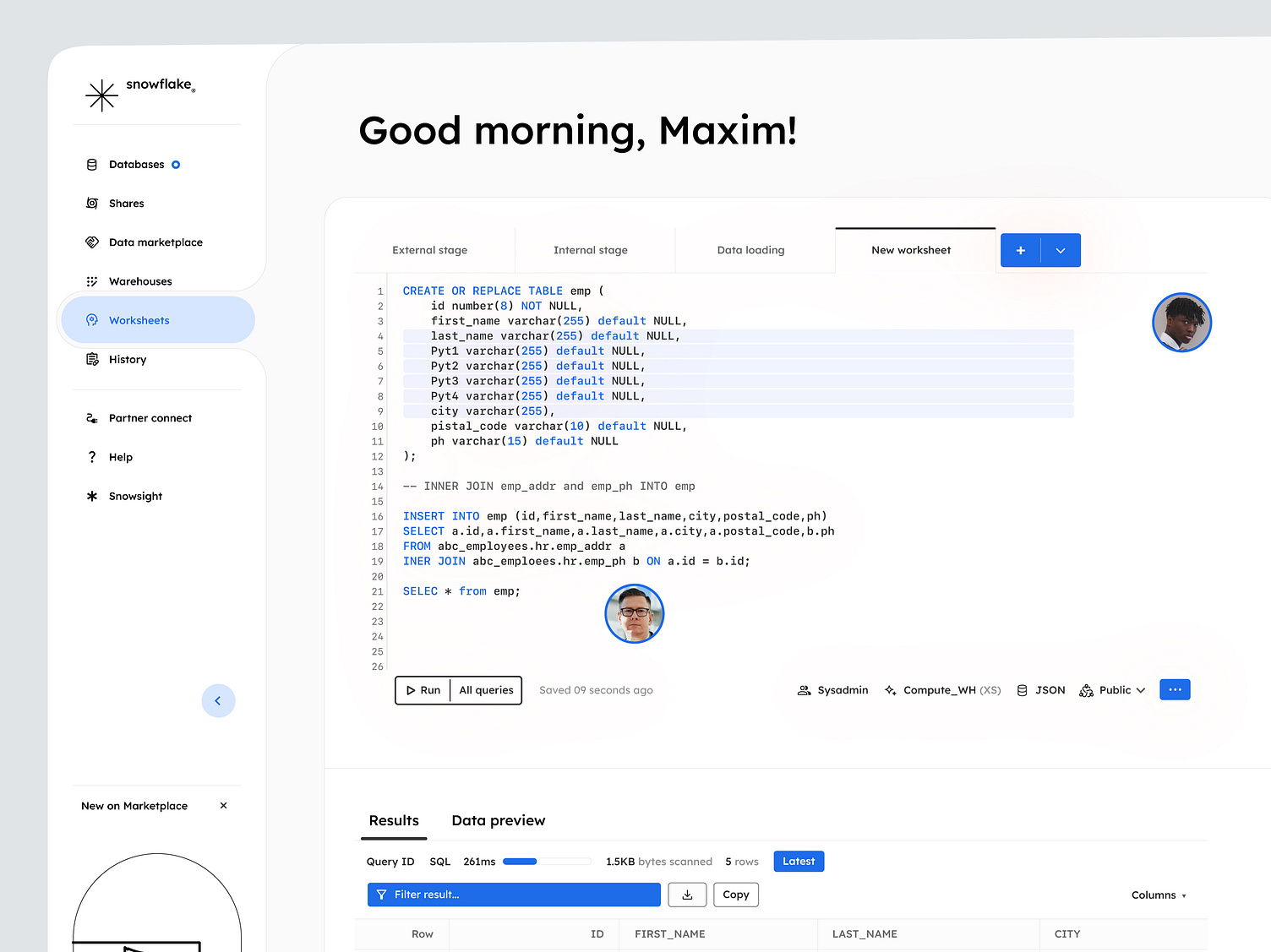This screenshot has height=952, width=1271.
Task: Select the Sysadmin role icon
Action: (805, 689)
